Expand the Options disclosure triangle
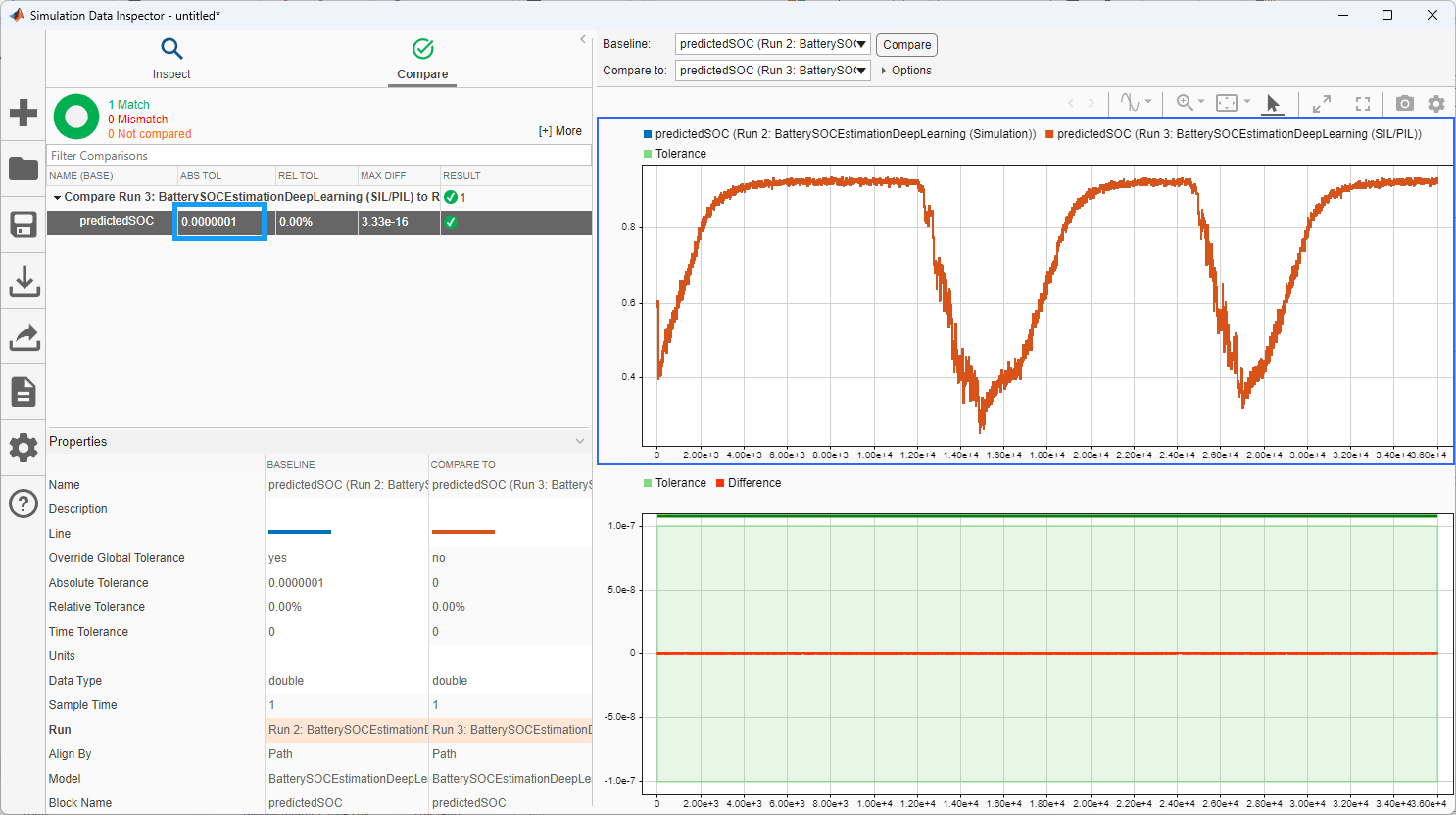 tap(884, 71)
